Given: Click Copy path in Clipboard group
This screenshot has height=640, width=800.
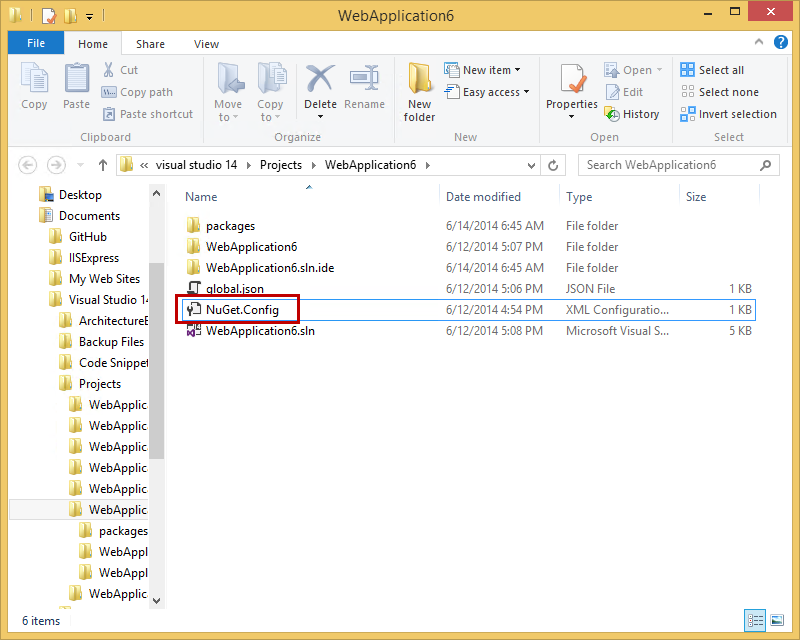Looking at the screenshot, I should [137, 92].
